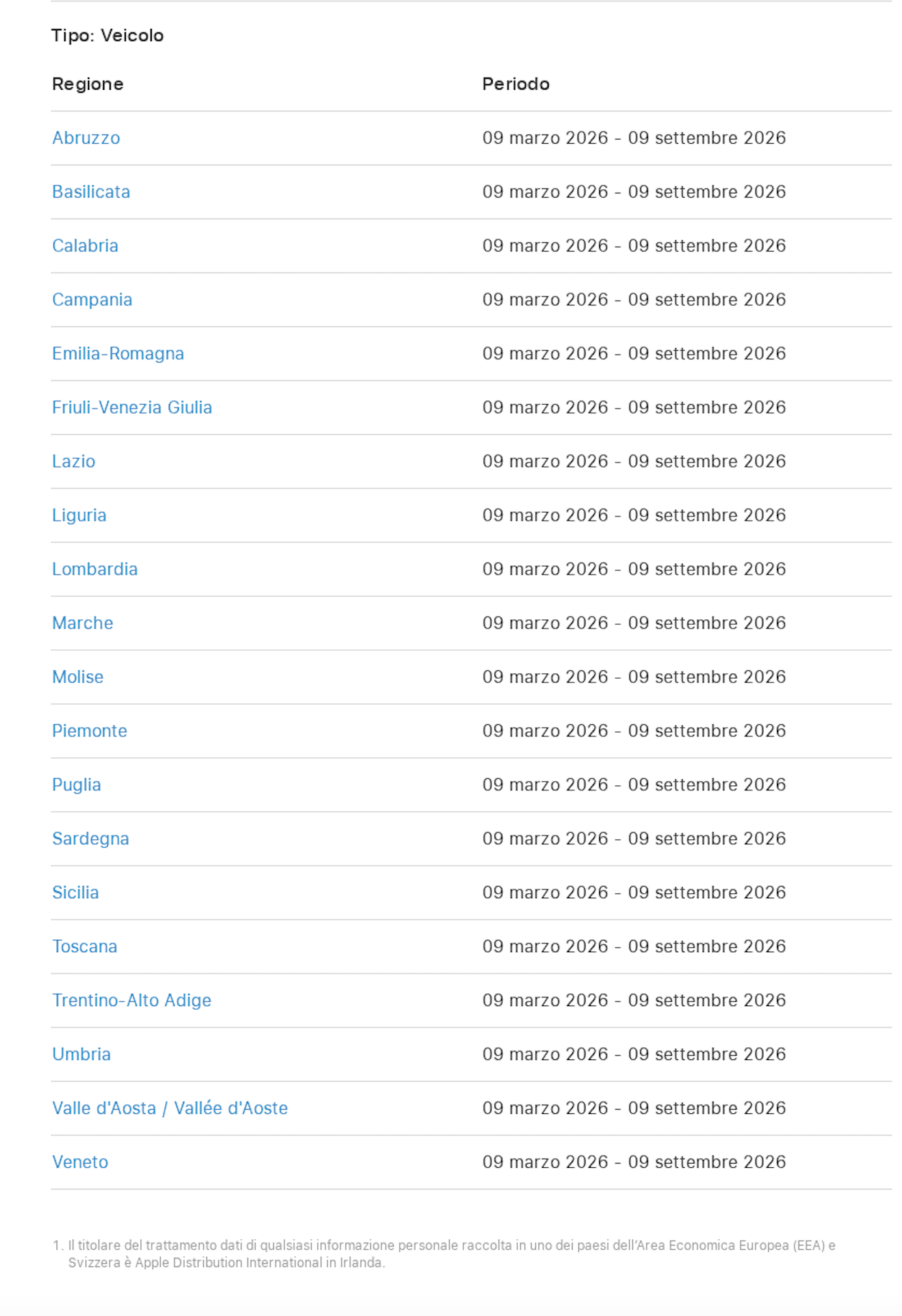902x1316 pixels.
Task: Open the Abruzzo region link
Action: pos(86,138)
